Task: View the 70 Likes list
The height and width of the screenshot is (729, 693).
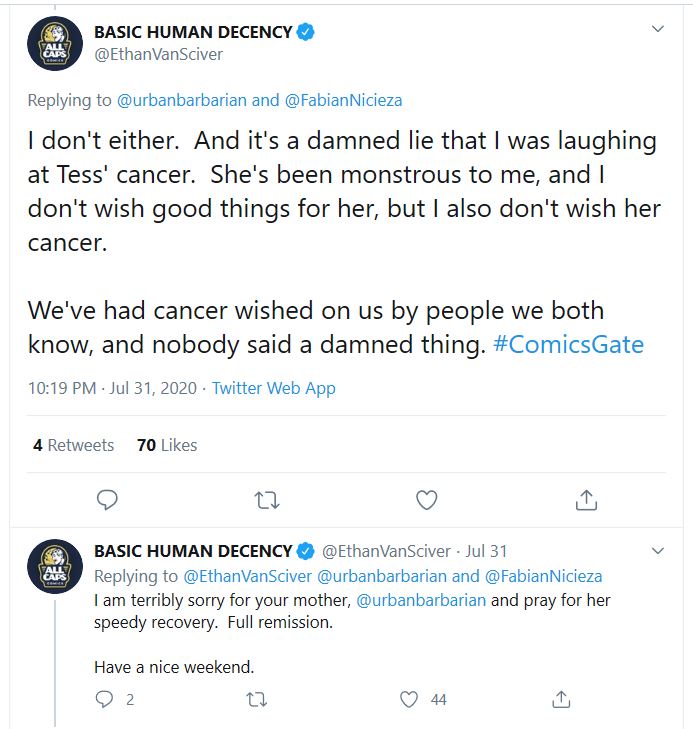Action: (167, 445)
